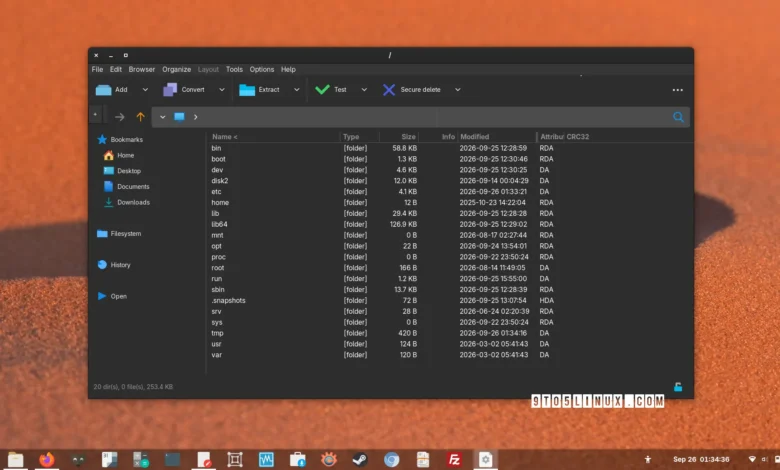Click the small navigation button left of forward arrow
780x470 pixels.
[x=95, y=115]
